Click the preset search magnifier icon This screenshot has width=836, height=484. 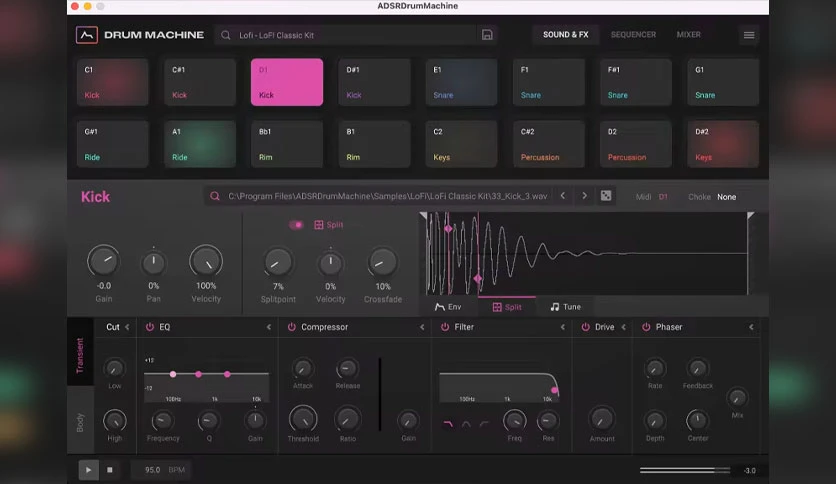pyautogui.click(x=226, y=35)
